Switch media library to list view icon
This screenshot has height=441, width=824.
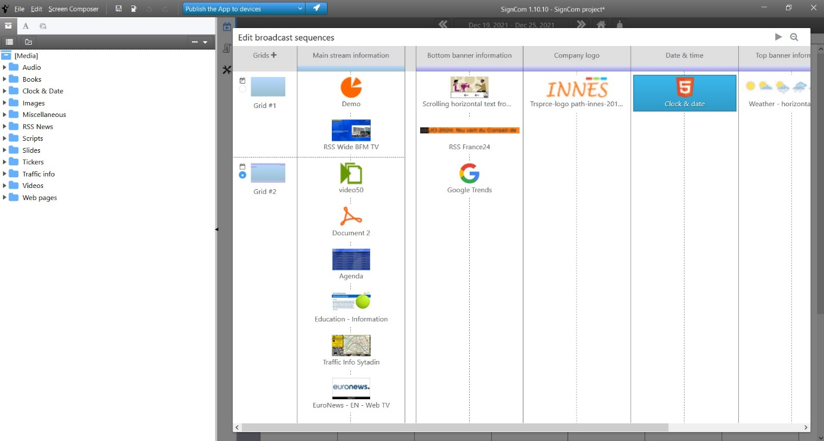pos(9,42)
